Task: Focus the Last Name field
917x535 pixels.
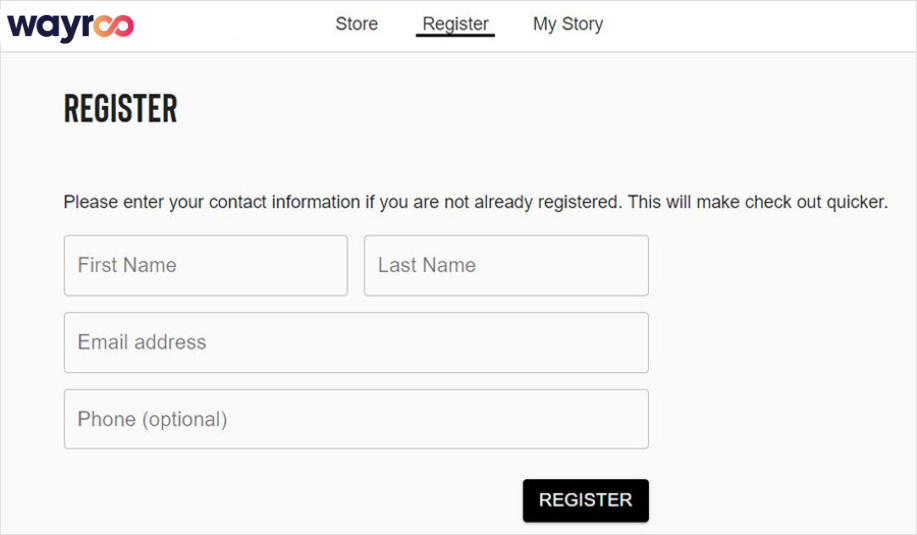Action: point(506,265)
